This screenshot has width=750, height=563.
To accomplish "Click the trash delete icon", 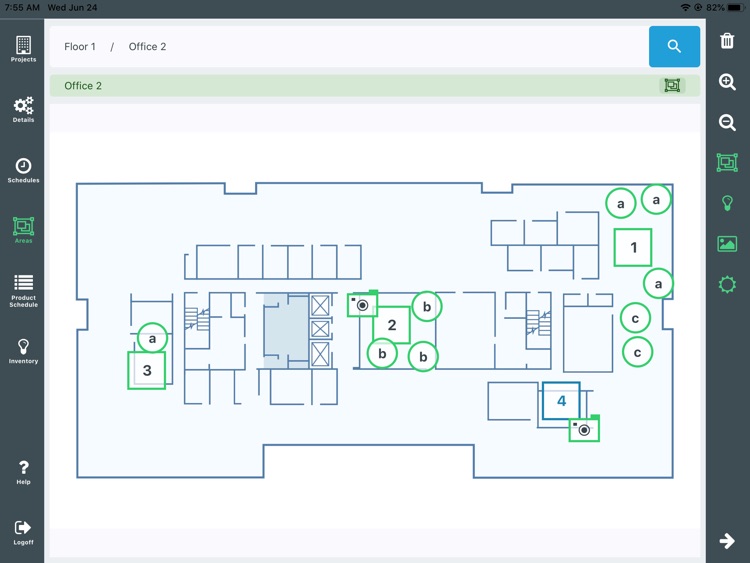I will tap(727, 41).
